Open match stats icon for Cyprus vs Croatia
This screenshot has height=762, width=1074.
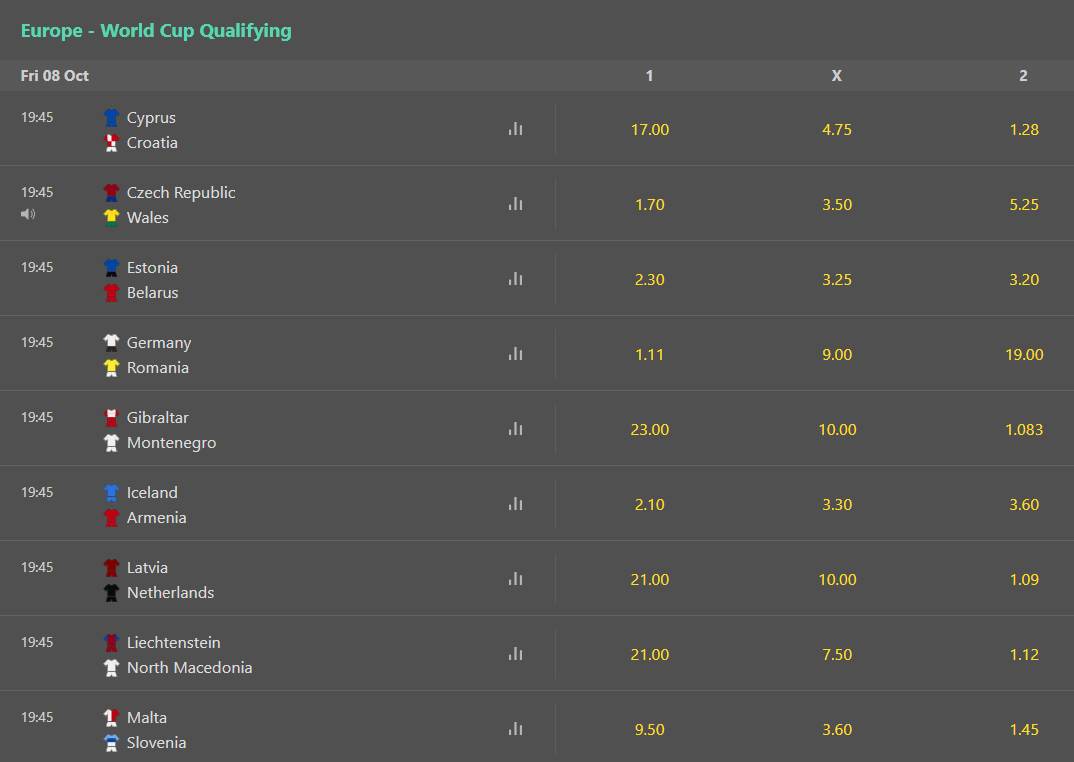516,129
